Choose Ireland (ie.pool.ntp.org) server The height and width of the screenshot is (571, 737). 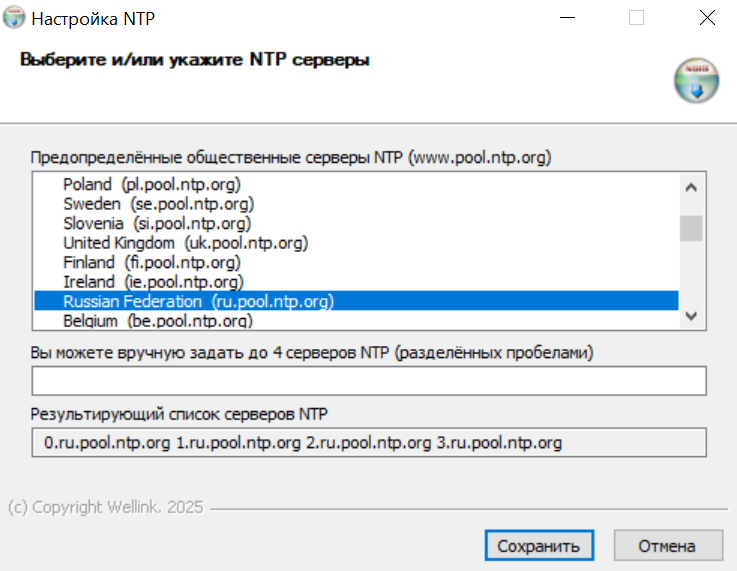coord(153,282)
